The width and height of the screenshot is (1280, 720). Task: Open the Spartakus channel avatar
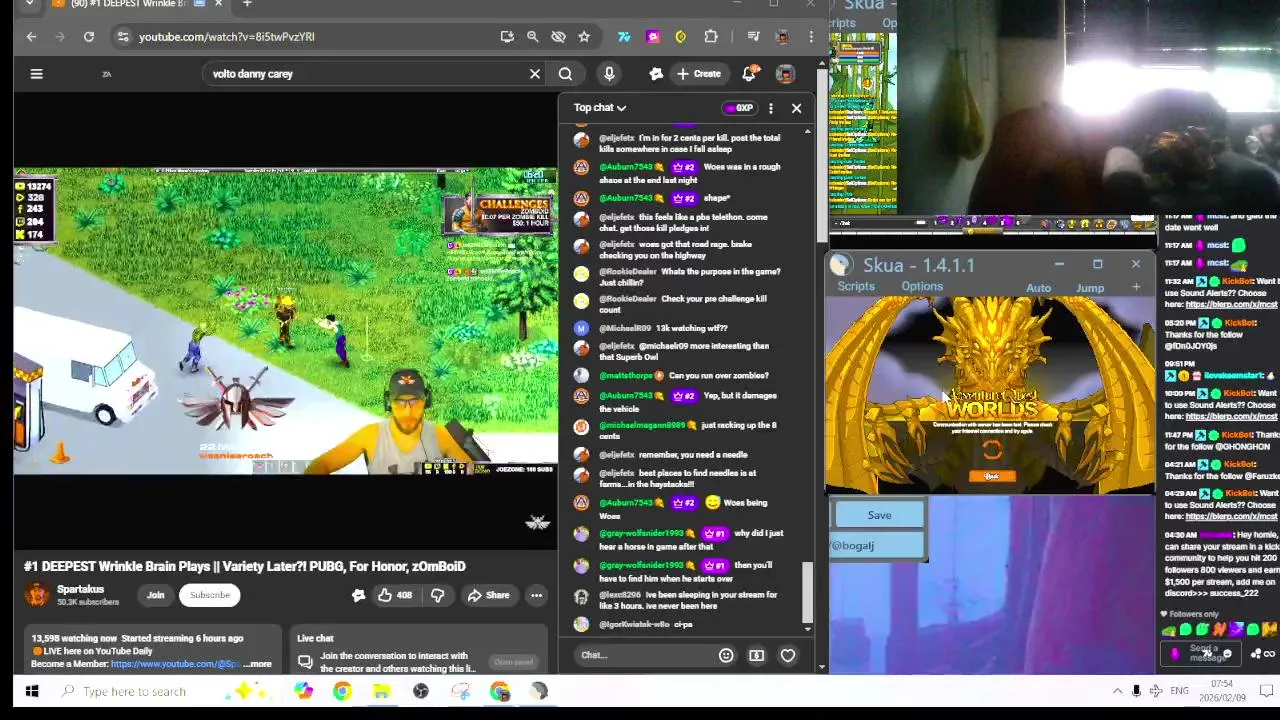click(37, 595)
